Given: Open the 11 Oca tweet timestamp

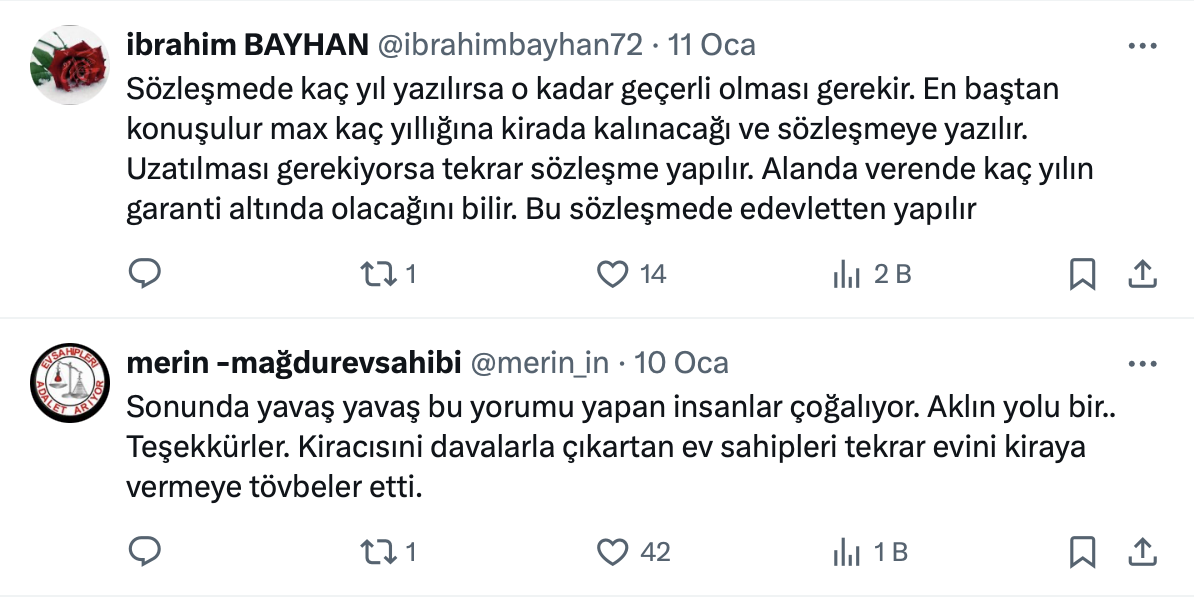Looking at the screenshot, I should tap(712, 45).
